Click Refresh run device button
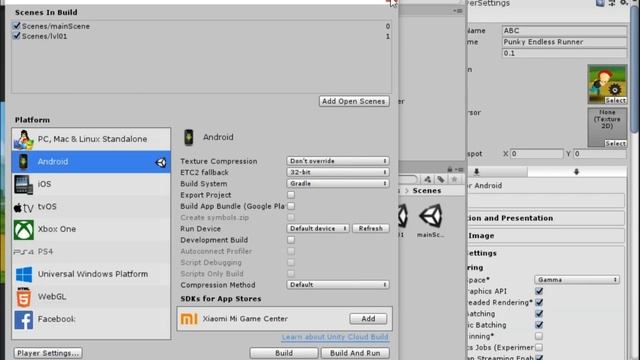The width and height of the screenshot is (640, 360). click(x=371, y=229)
